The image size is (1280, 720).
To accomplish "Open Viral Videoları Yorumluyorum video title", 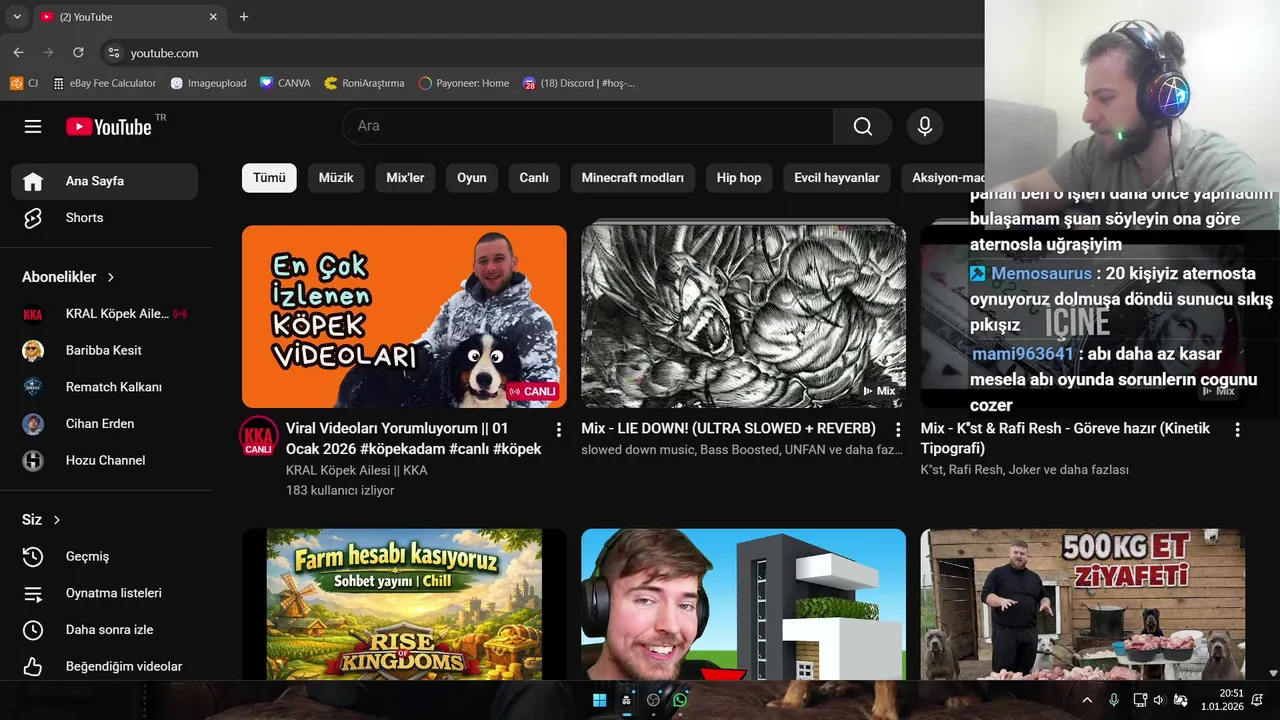I will tap(414, 438).
